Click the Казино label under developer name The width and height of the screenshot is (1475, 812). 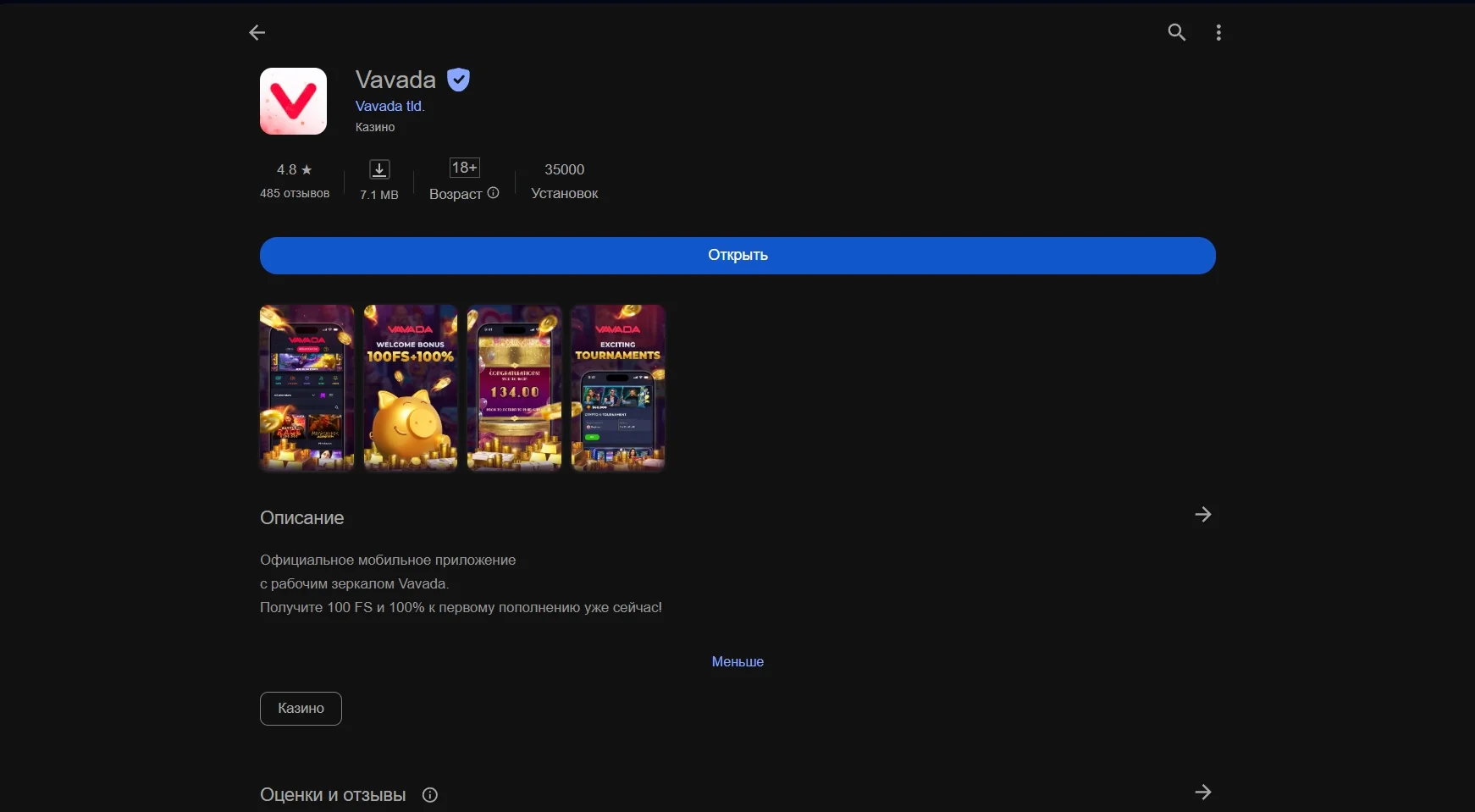click(x=375, y=127)
